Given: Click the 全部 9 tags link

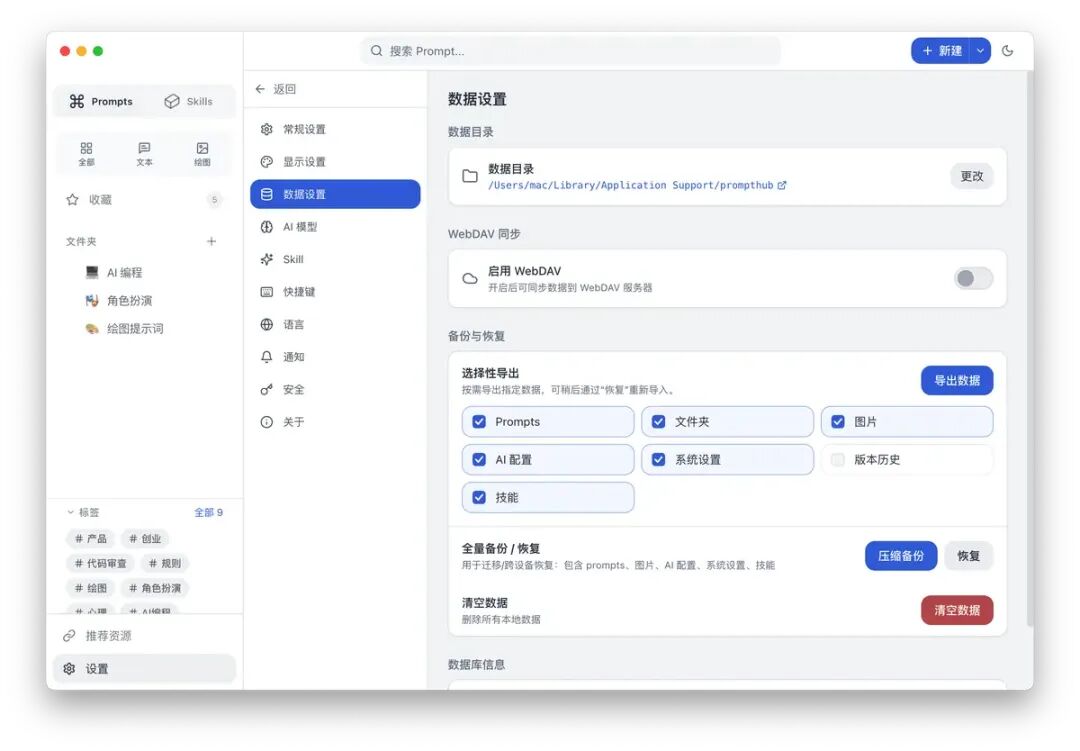Looking at the screenshot, I should pyautogui.click(x=208, y=513).
